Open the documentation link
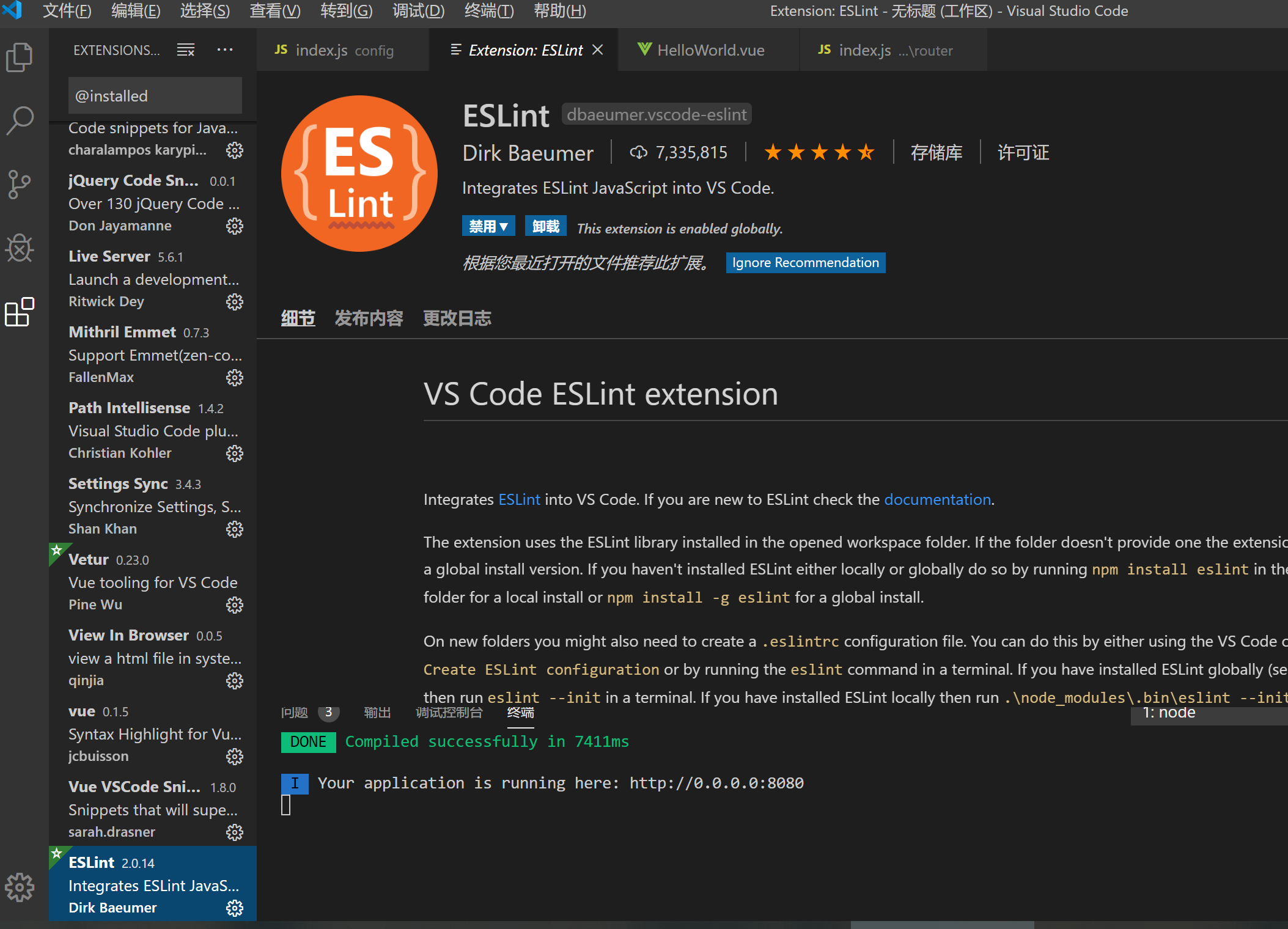This screenshot has width=1288, height=929. 937,499
